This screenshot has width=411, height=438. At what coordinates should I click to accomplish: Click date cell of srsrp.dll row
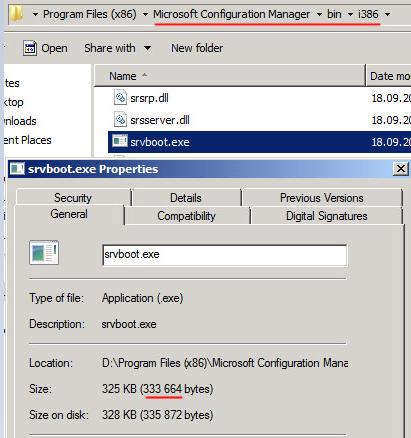click(391, 98)
